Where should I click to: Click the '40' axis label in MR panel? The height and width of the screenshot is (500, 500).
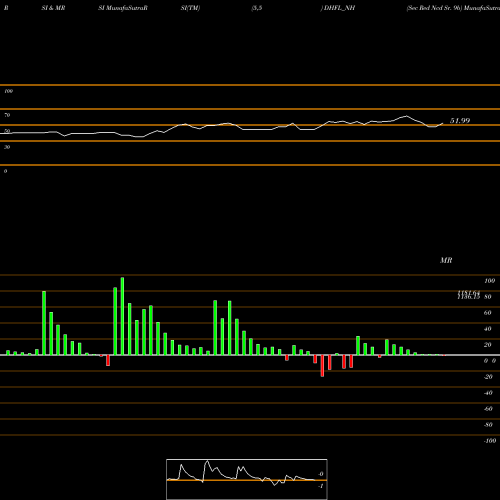click(488, 329)
